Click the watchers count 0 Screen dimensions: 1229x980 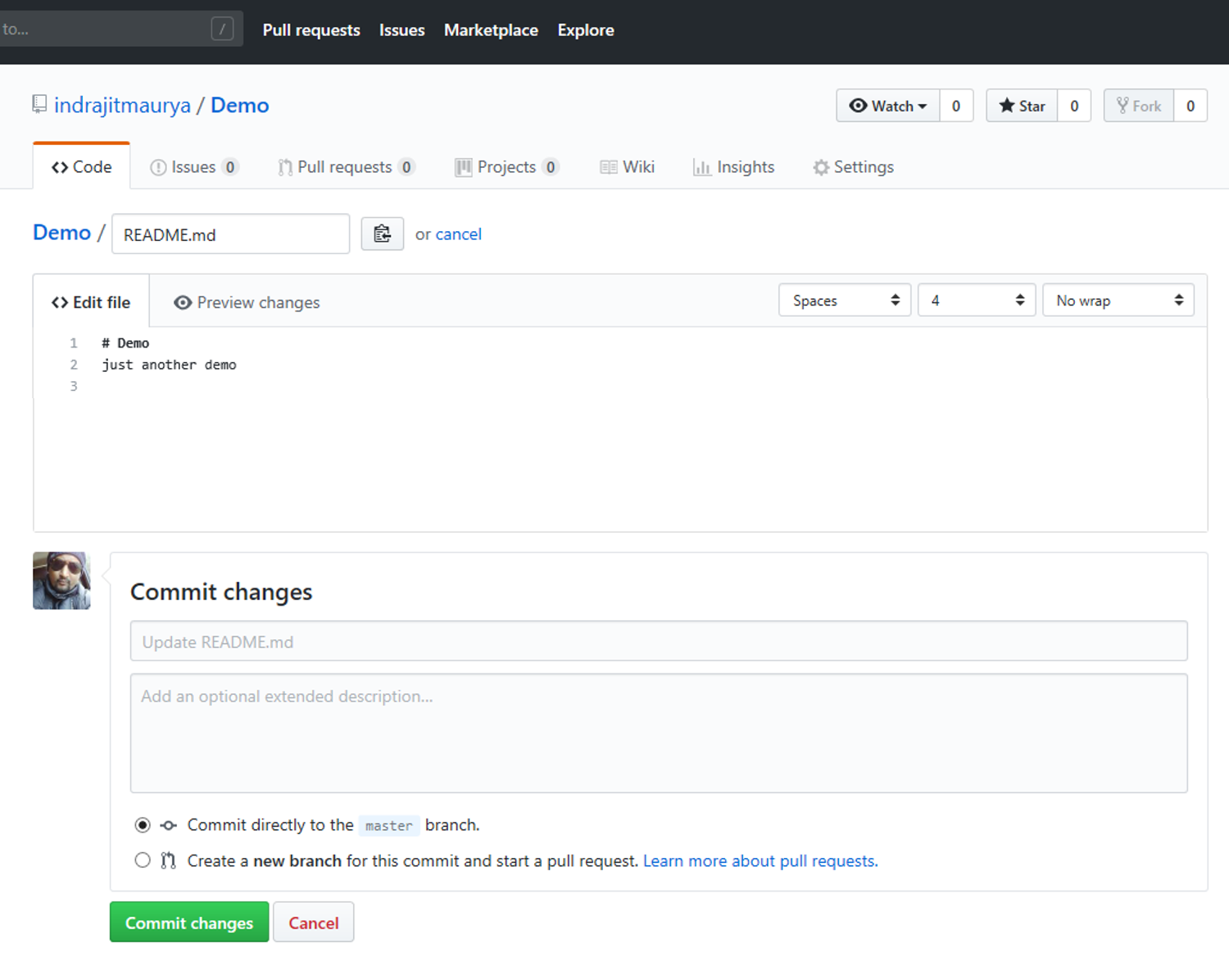pyautogui.click(x=956, y=106)
